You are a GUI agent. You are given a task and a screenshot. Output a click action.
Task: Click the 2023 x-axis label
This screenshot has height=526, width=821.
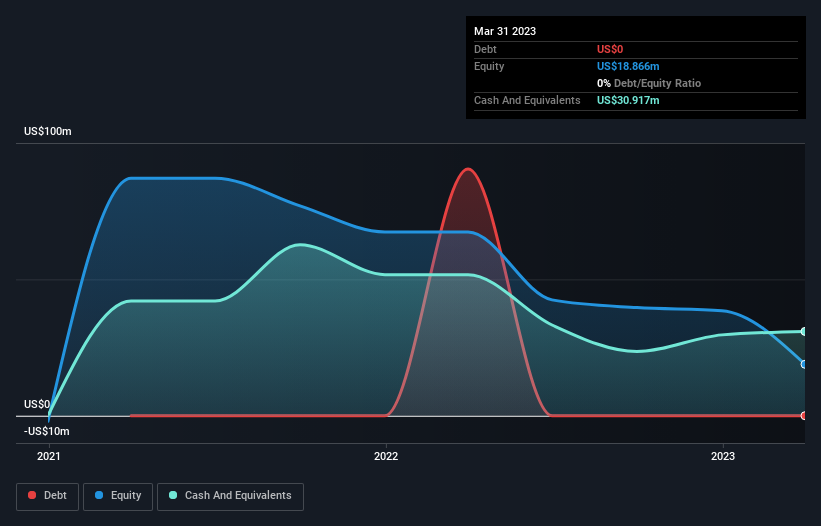723,456
